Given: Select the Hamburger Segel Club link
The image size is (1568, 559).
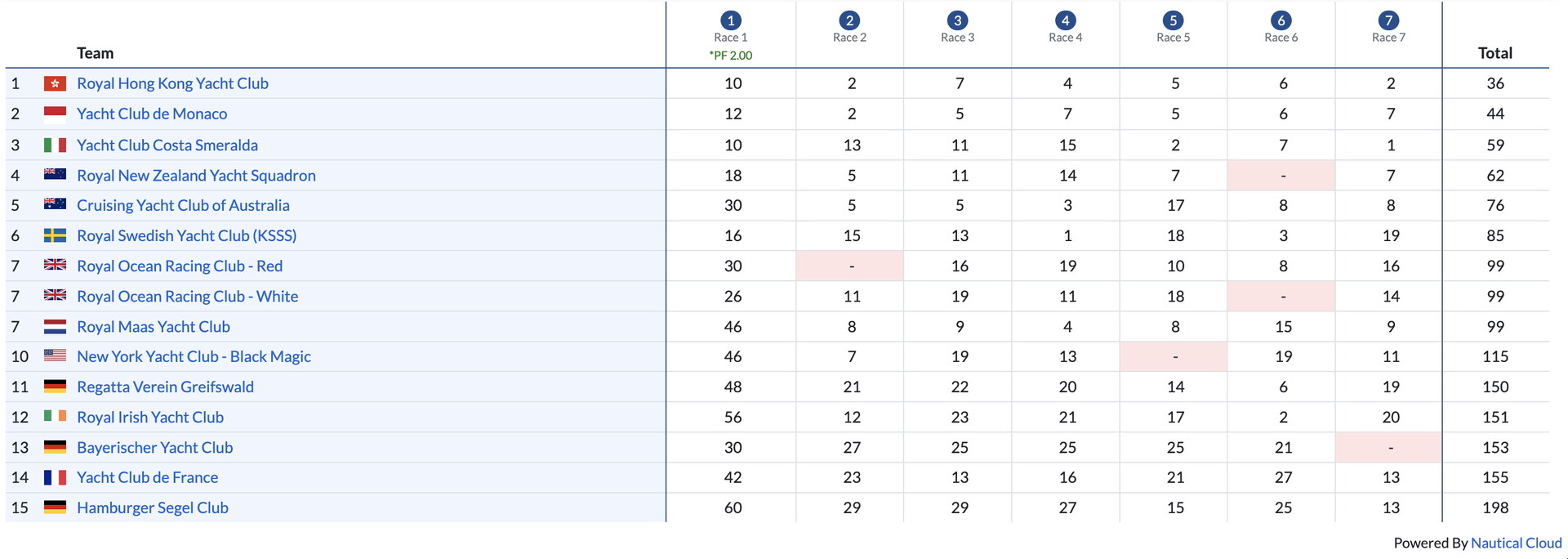Looking at the screenshot, I should pyautogui.click(x=153, y=508).
